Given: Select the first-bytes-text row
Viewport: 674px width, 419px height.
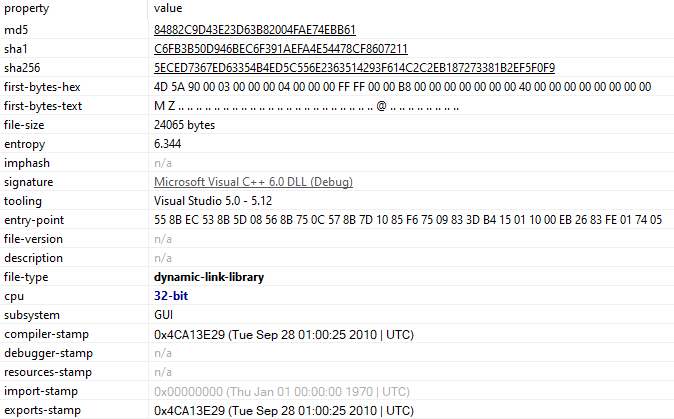Looking at the screenshot, I should click(306, 106).
